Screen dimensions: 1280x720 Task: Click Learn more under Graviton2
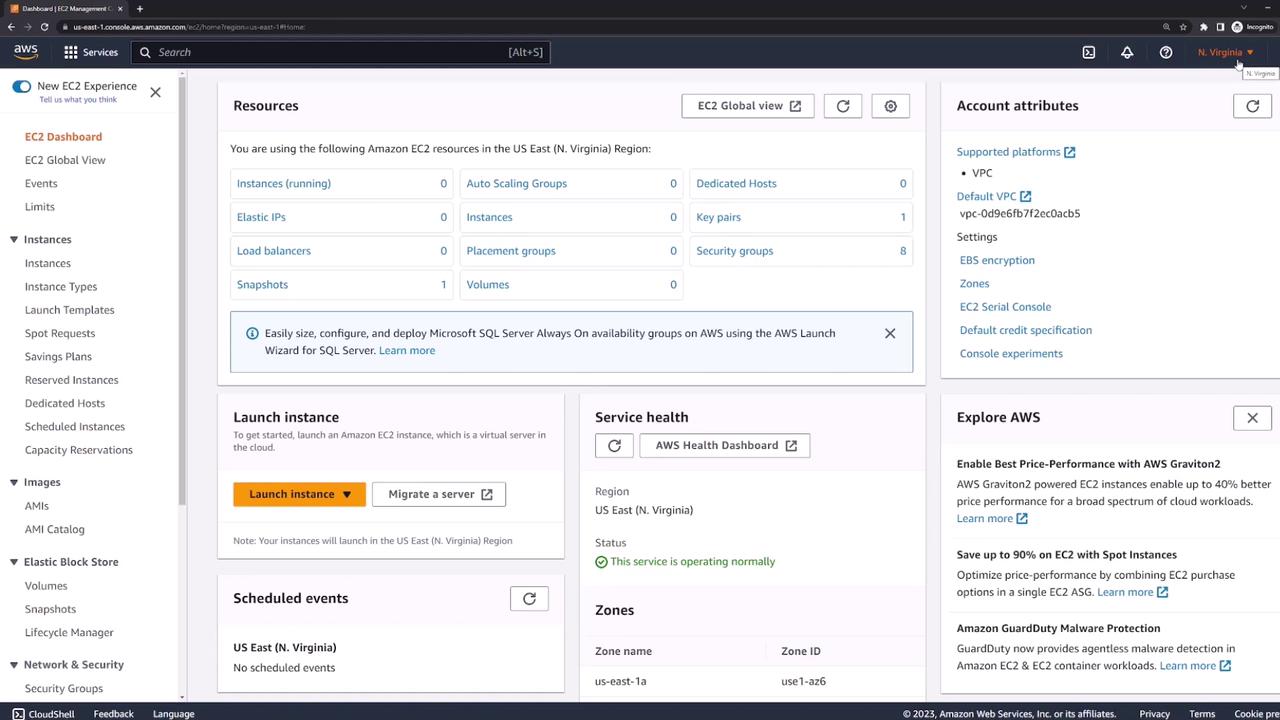(992, 519)
